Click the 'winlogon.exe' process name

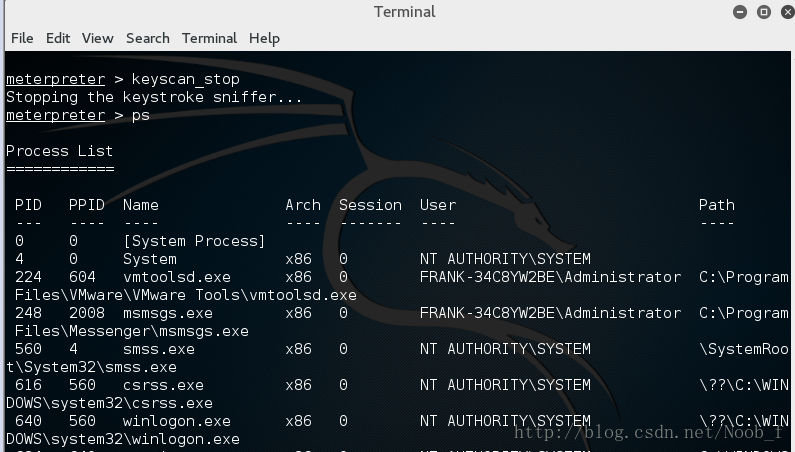point(176,422)
